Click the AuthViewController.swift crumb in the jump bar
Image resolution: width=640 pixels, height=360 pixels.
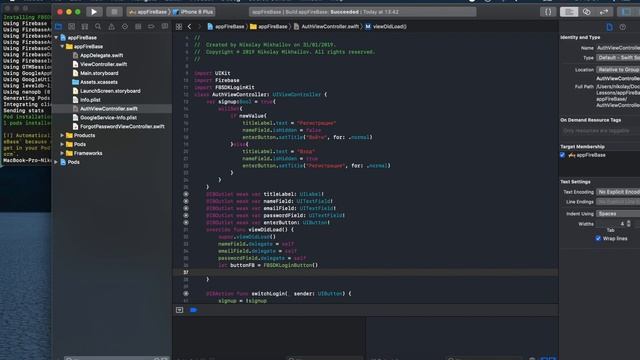pos(326,27)
